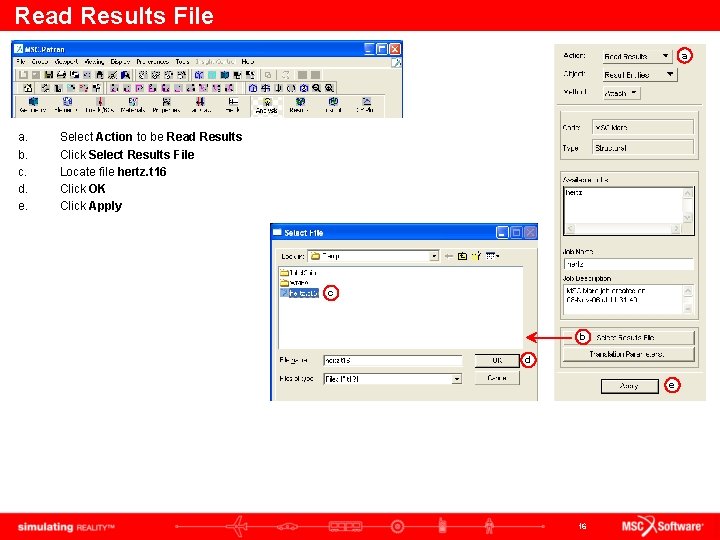
Task: Open the XY Plot application in Patran
Action: coord(366,105)
